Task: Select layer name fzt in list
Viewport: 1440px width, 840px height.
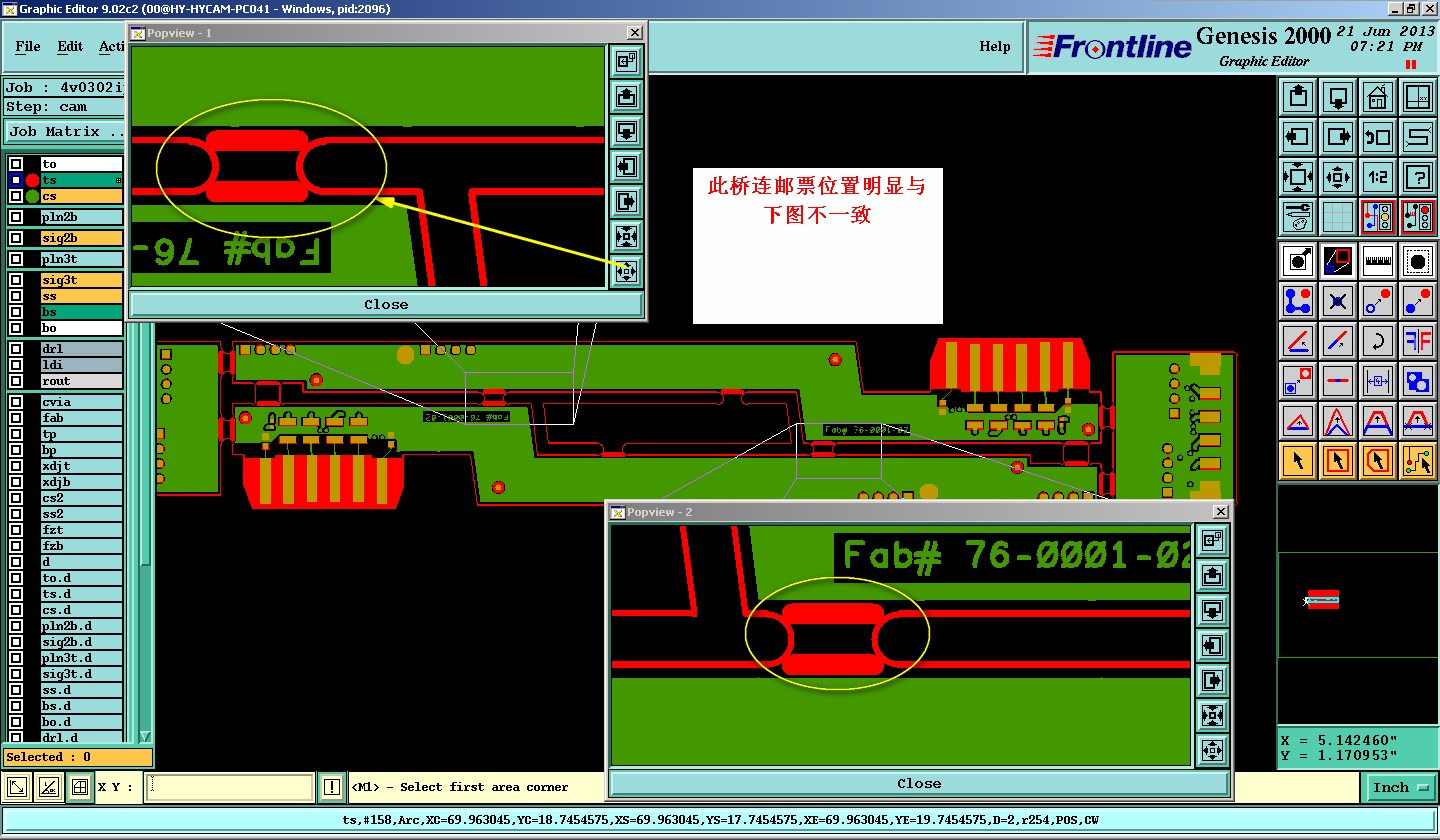Action: 81,530
